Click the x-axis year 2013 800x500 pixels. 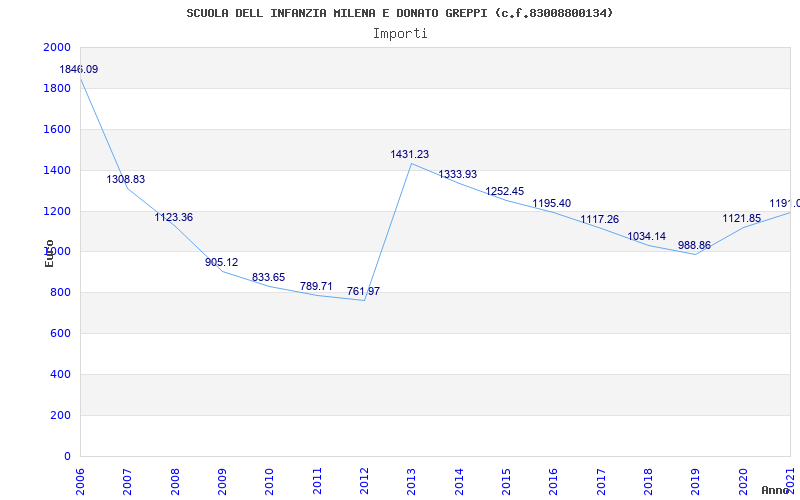tap(412, 482)
